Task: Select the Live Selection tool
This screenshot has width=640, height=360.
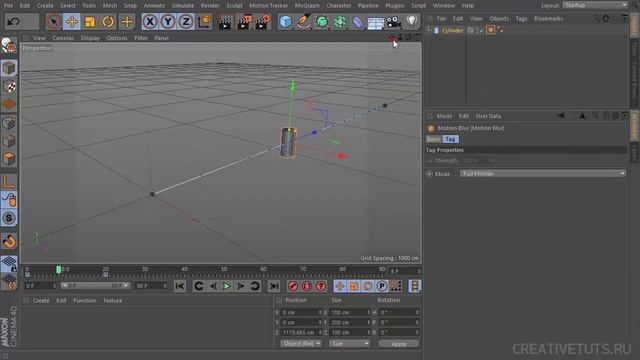Action: click(53, 21)
